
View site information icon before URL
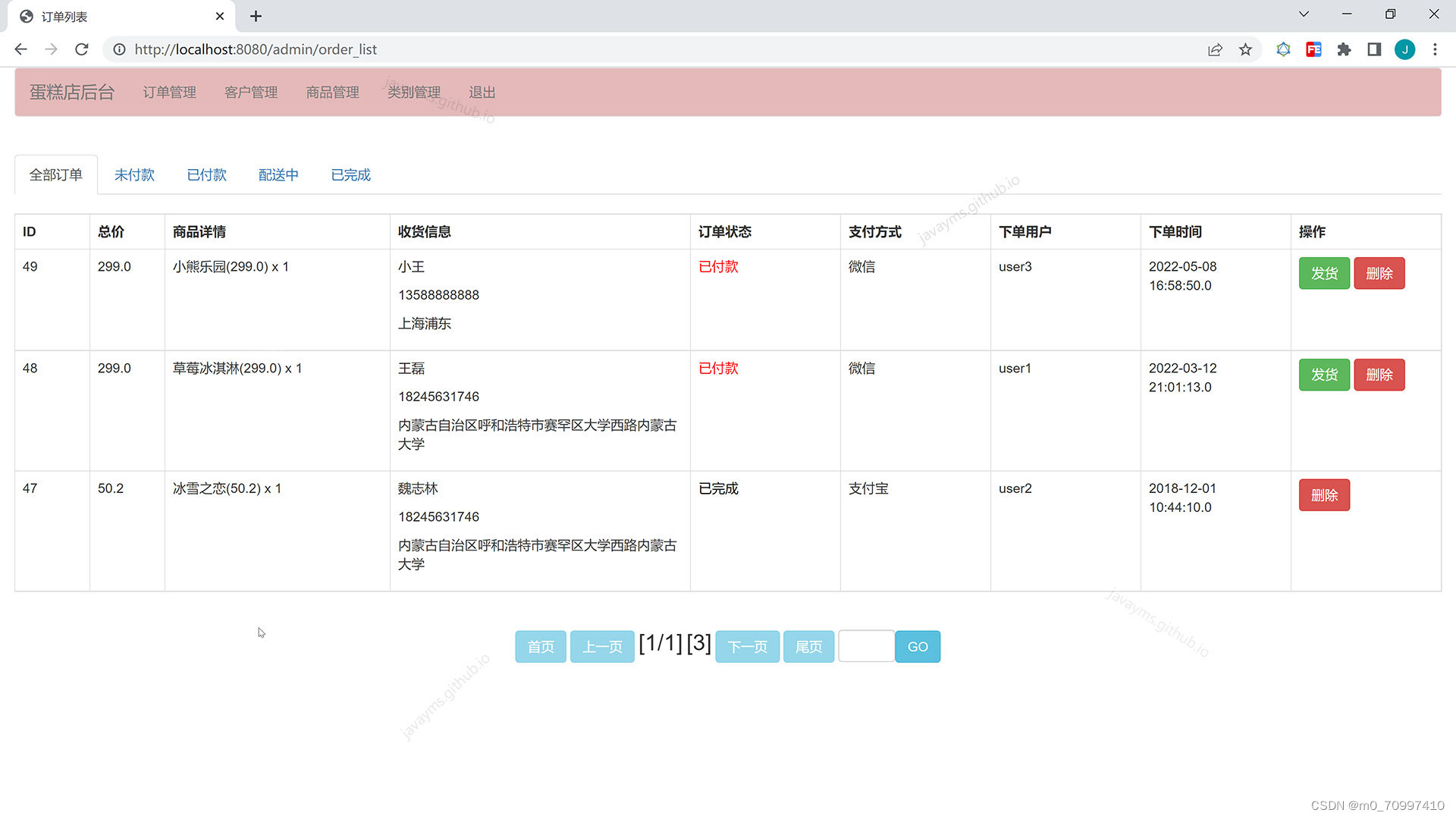click(x=119, y=49)
